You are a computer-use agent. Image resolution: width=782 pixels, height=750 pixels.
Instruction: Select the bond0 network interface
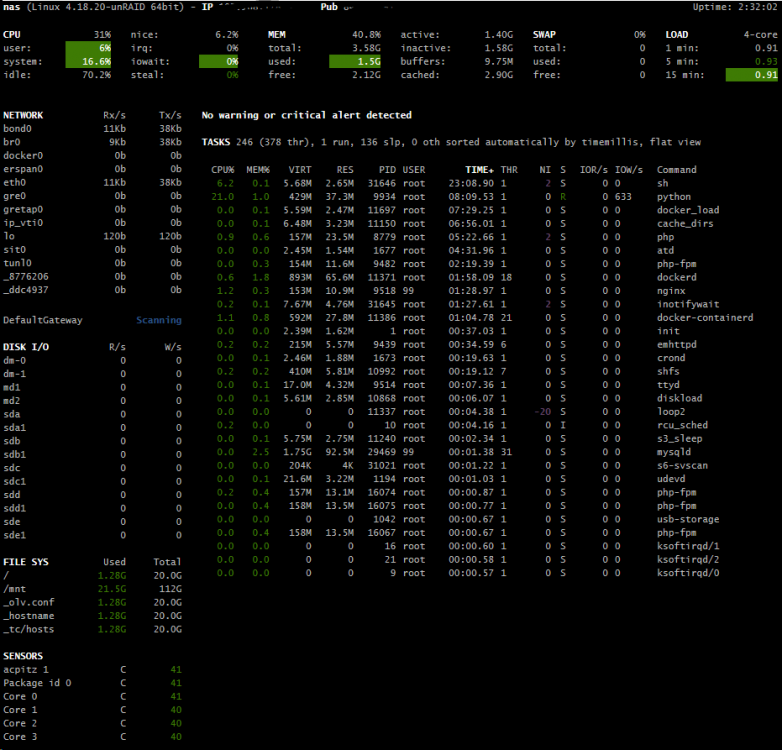pos(17,129)
